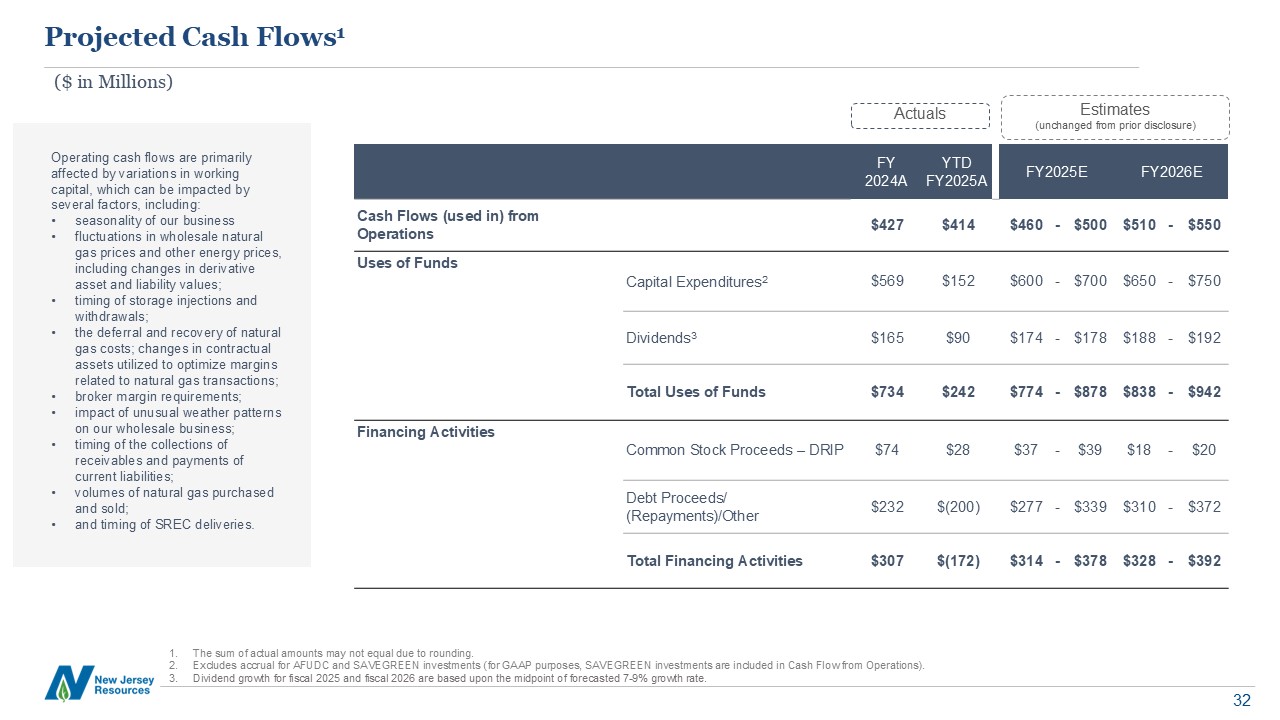Click the Uses of Funds section heading
The width and height of the screenshot is (1280, 720).
[x=407, y=263]
